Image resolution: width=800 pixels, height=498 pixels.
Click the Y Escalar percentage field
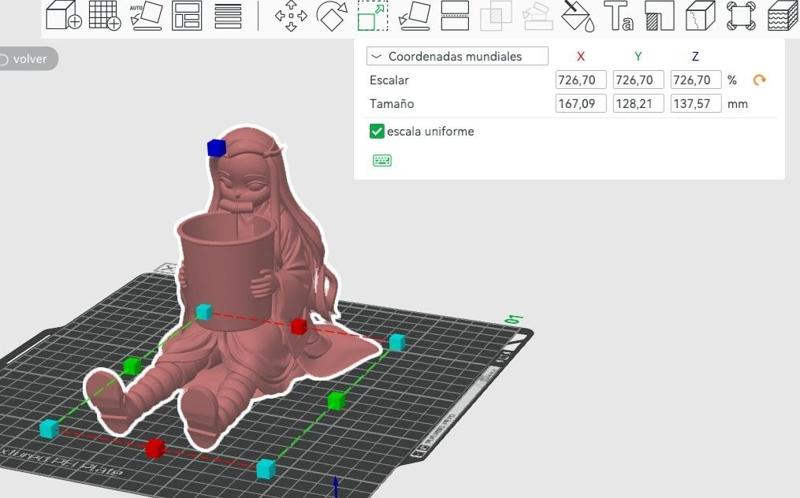tap(638, 80)
